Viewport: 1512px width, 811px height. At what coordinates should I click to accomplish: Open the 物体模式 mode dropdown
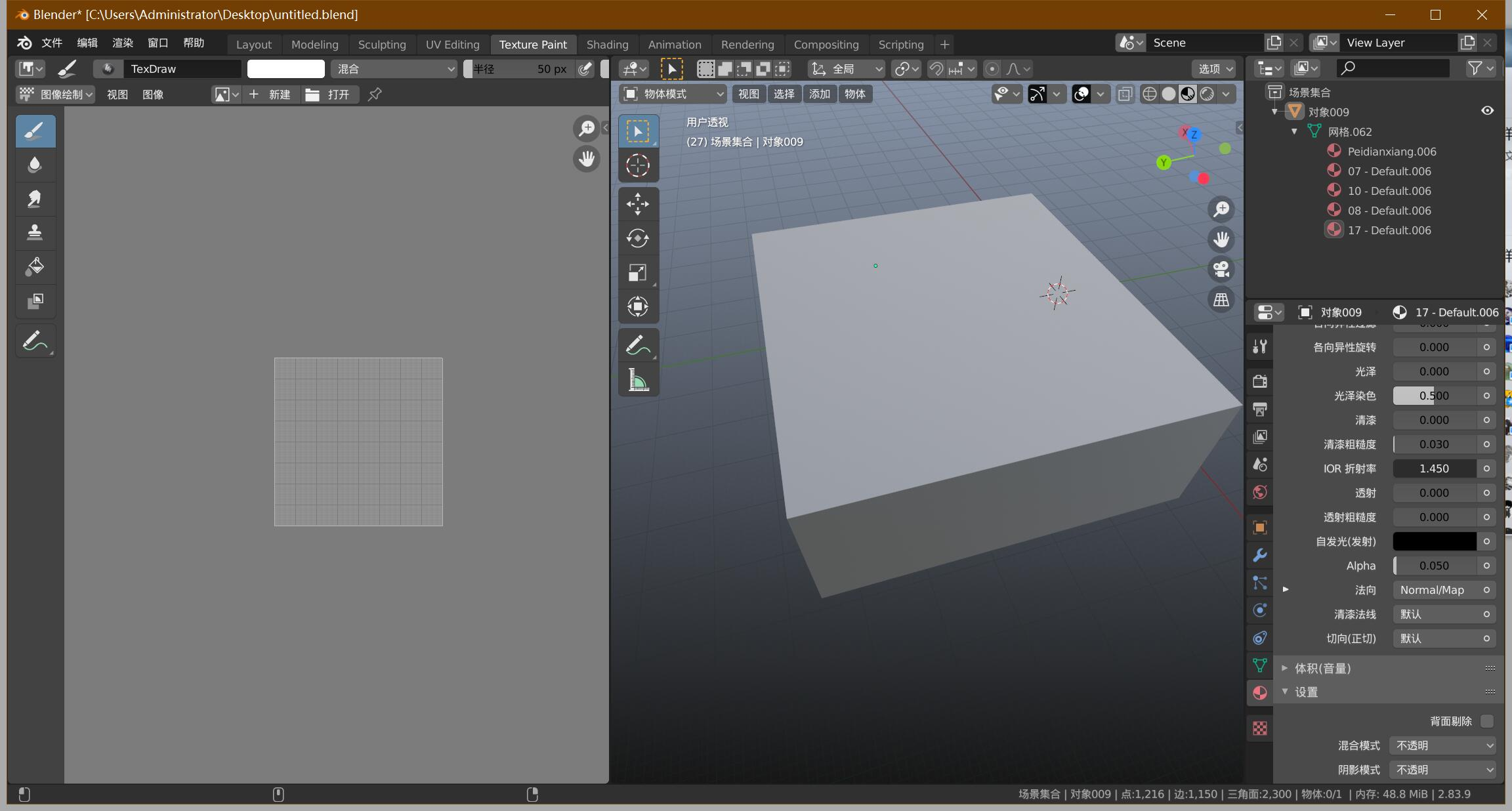(x=673, y=94)
